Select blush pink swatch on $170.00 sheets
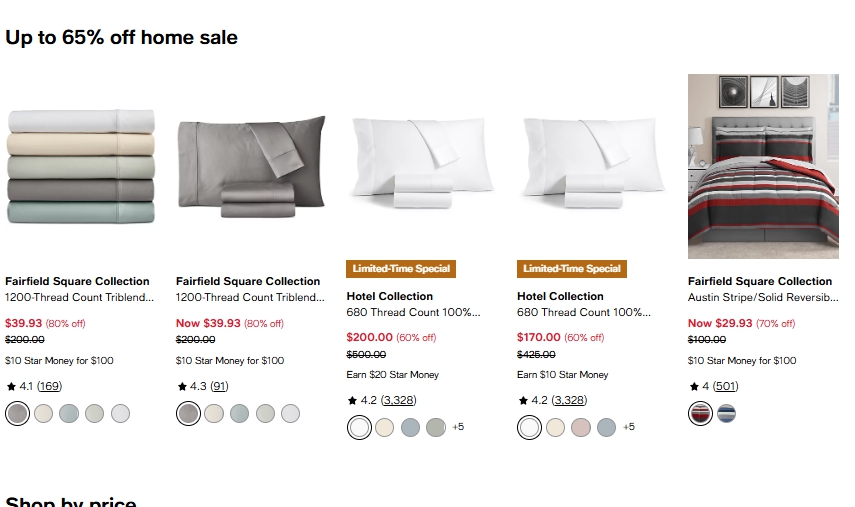 coord(581,427)
